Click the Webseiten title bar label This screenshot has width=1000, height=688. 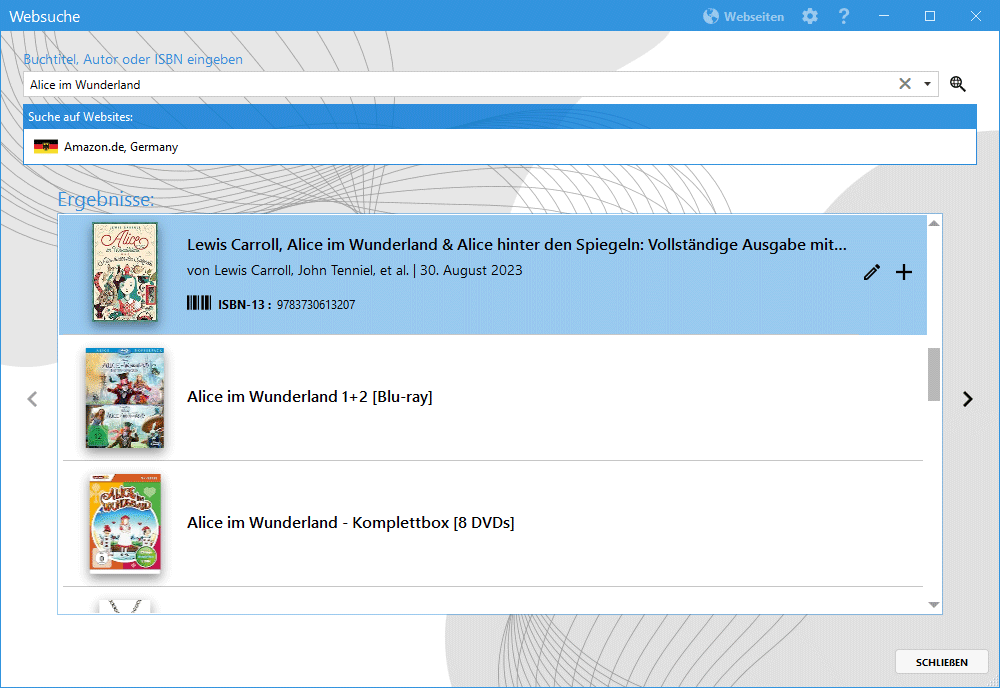754,17
